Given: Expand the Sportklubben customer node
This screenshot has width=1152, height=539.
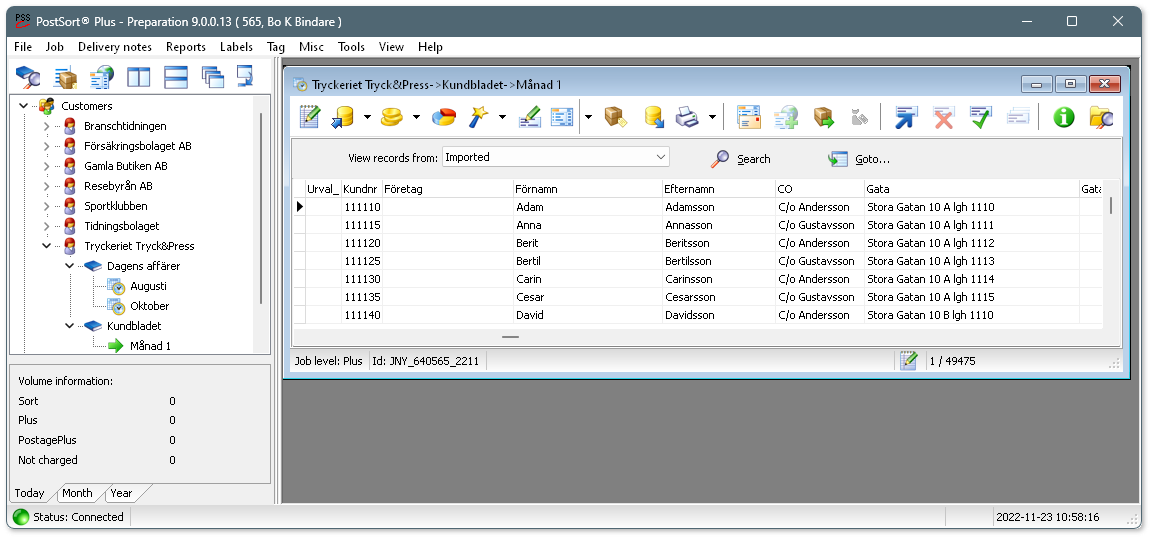Looking at the screenshot, I should (46, 206).
